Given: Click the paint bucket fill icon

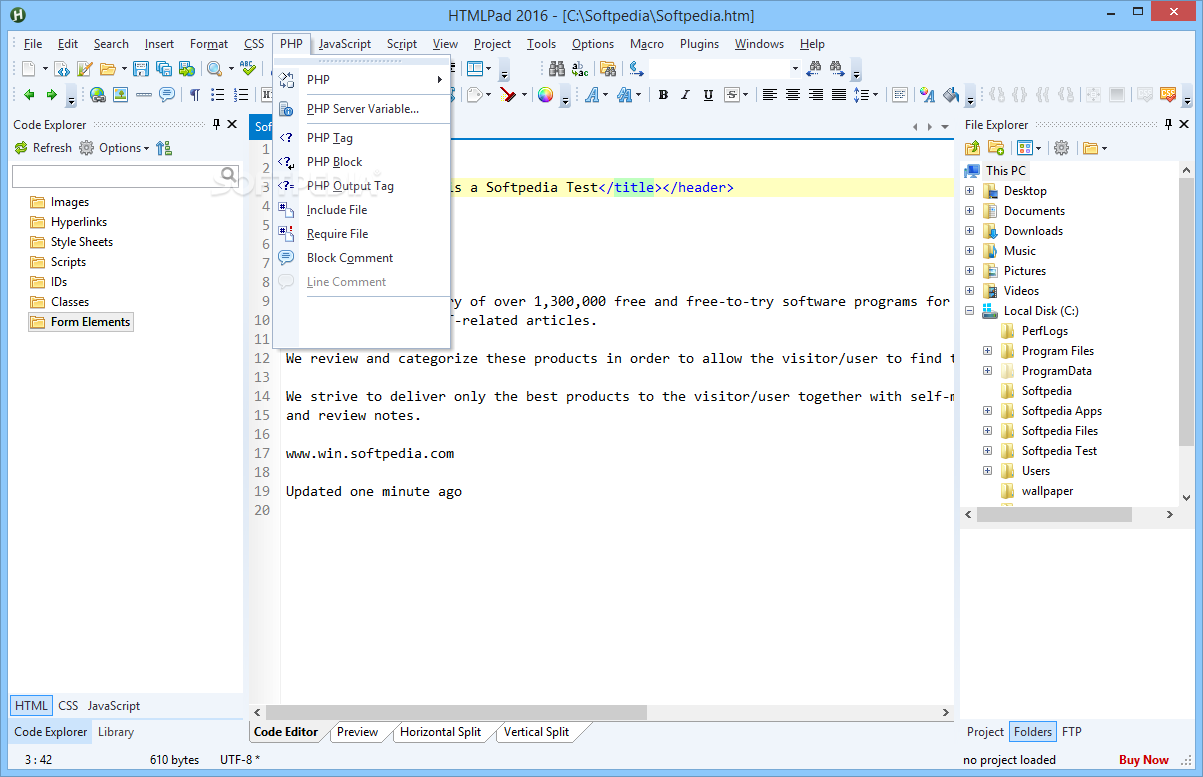Looking at the screenshot, I should click(x=951, y=95).
